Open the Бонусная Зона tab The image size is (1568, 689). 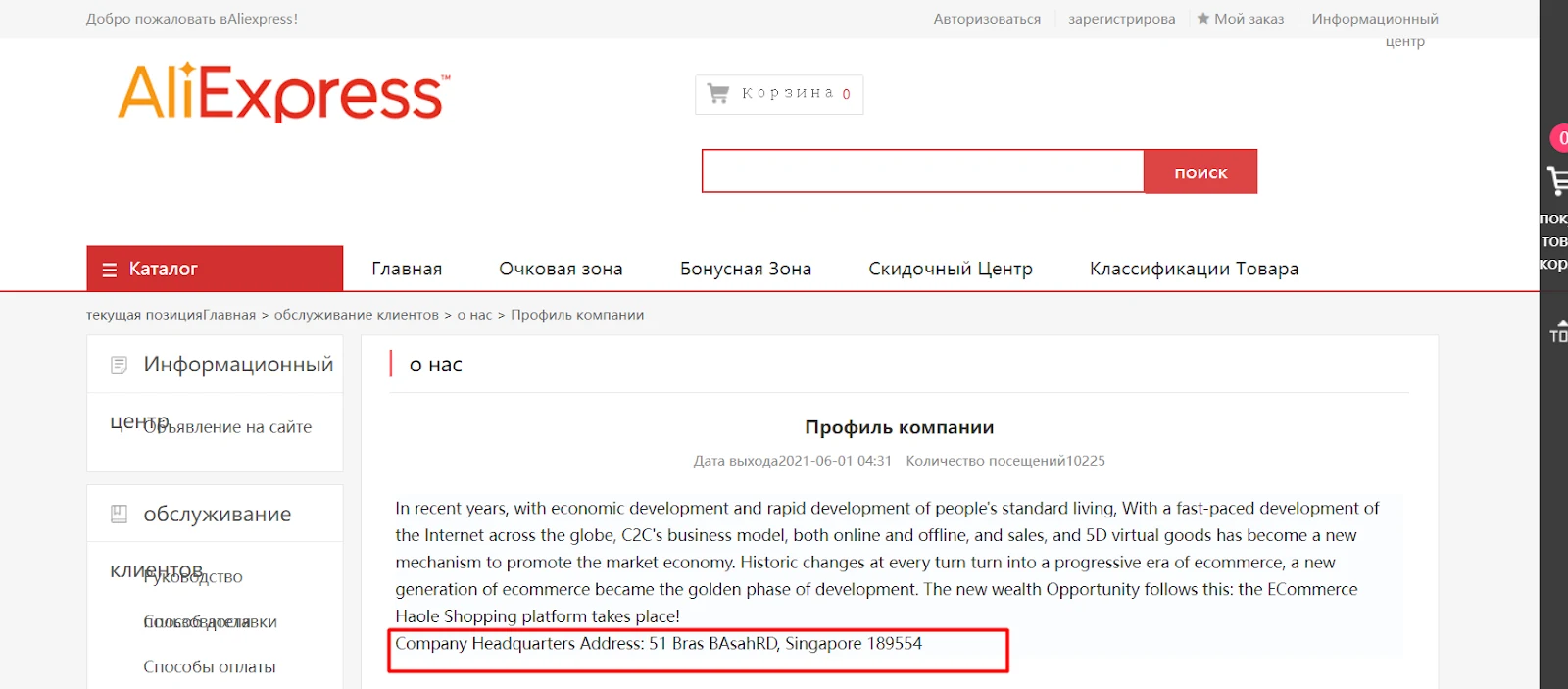click(x=746, y=269)
